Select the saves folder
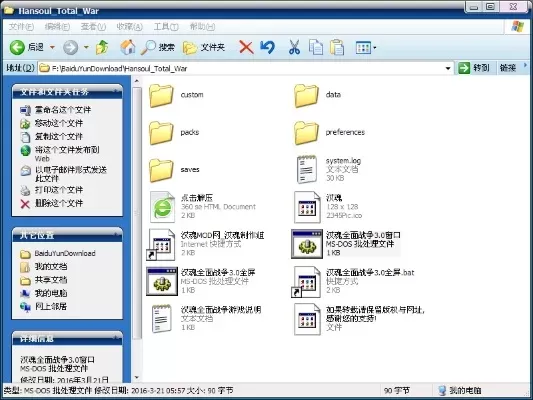The image size is (533, 400). coord(174,170)
